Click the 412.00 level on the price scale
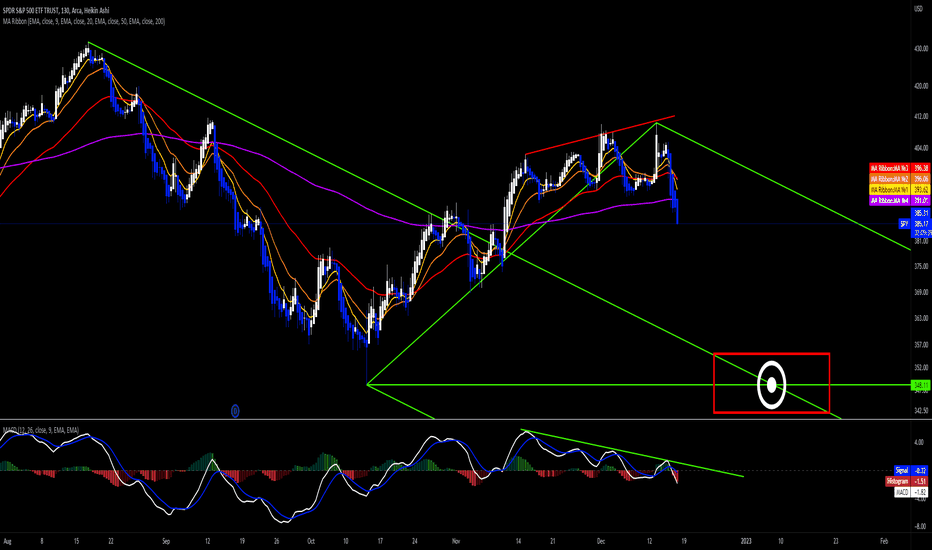932x550 pixels. coord(921,117)
